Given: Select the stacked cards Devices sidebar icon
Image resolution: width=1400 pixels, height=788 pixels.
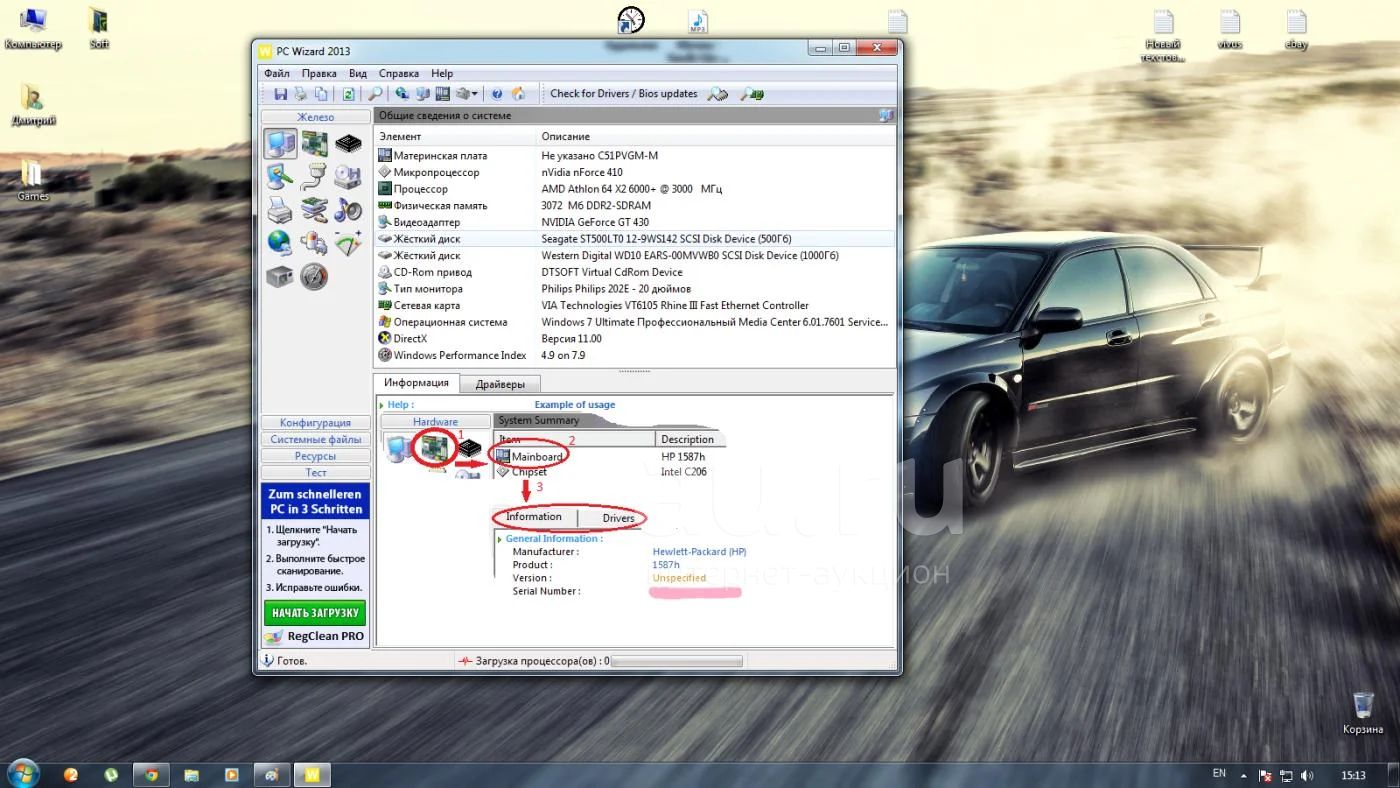Looking at the screenshot, I should click(x=315, y=210).
